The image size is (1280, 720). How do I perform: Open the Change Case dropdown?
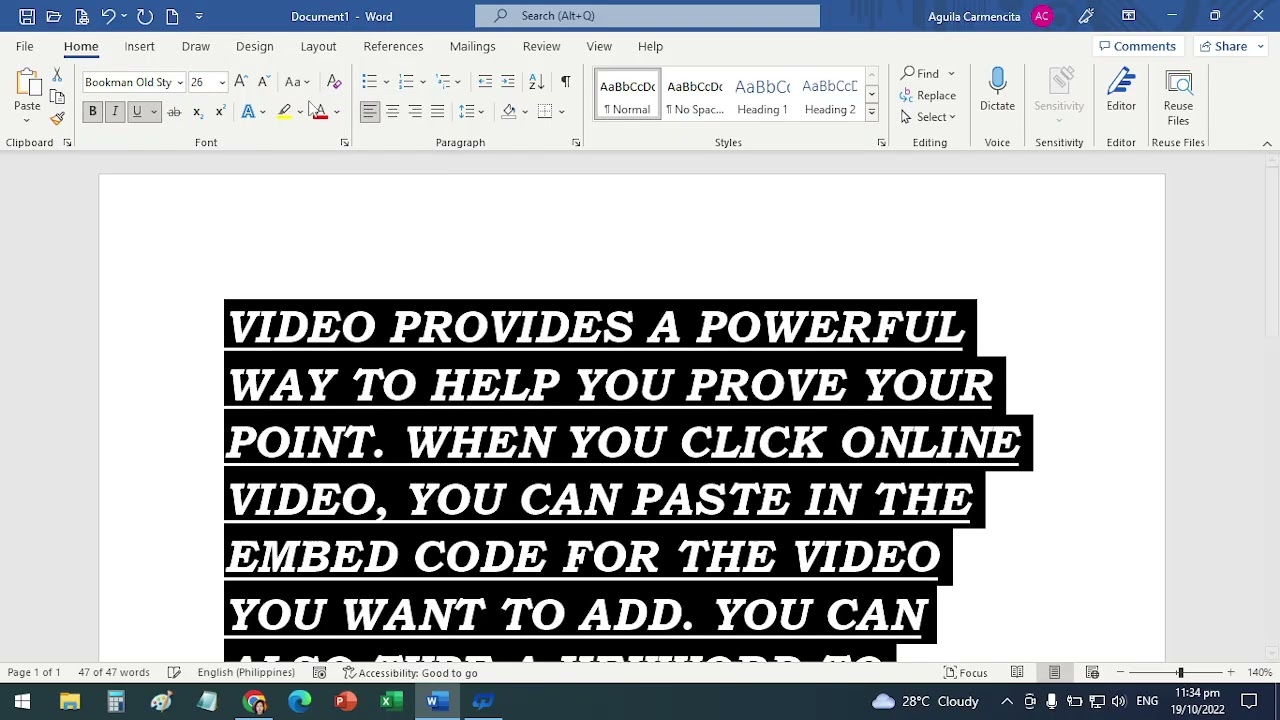click(297, 82)
